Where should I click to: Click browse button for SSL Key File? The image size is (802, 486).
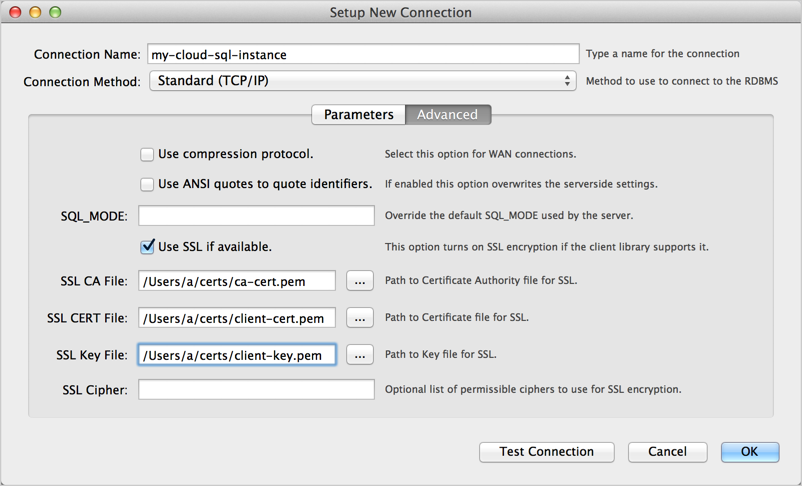[x=360, y=355]
